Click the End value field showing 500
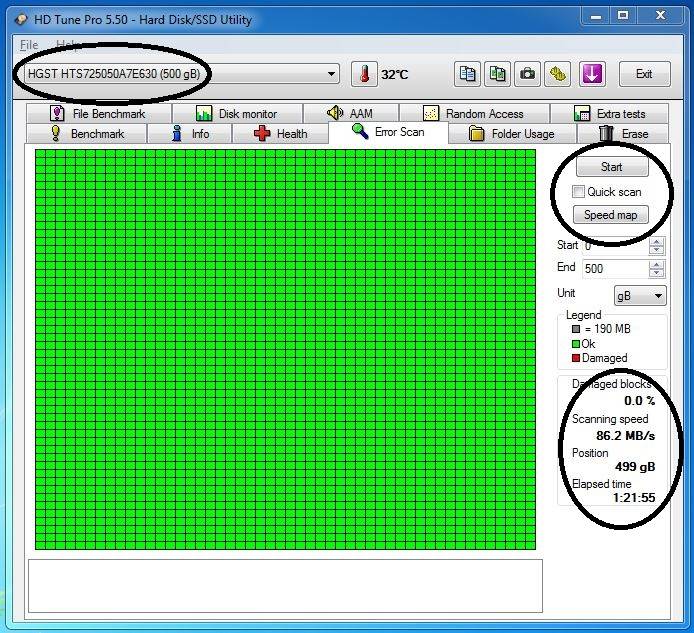This screenshot has height=633, width=694. click(x=615, y=269)
